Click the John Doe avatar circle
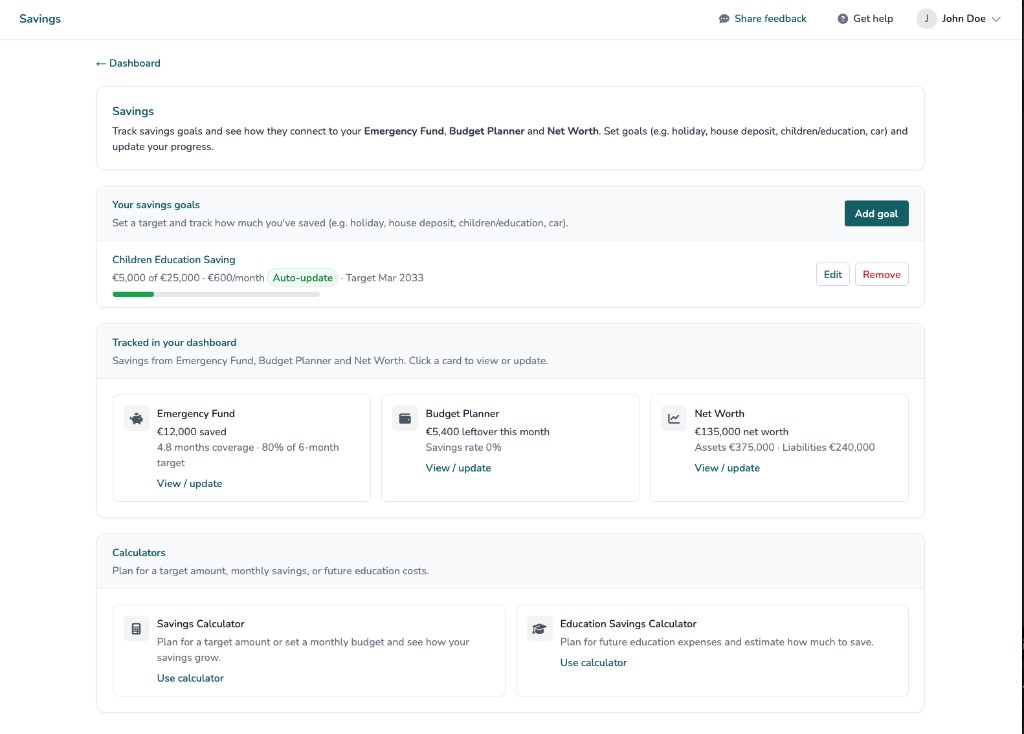Image resolution: width=1024 pixels, height=734 pixels. [x=925, y=18]
